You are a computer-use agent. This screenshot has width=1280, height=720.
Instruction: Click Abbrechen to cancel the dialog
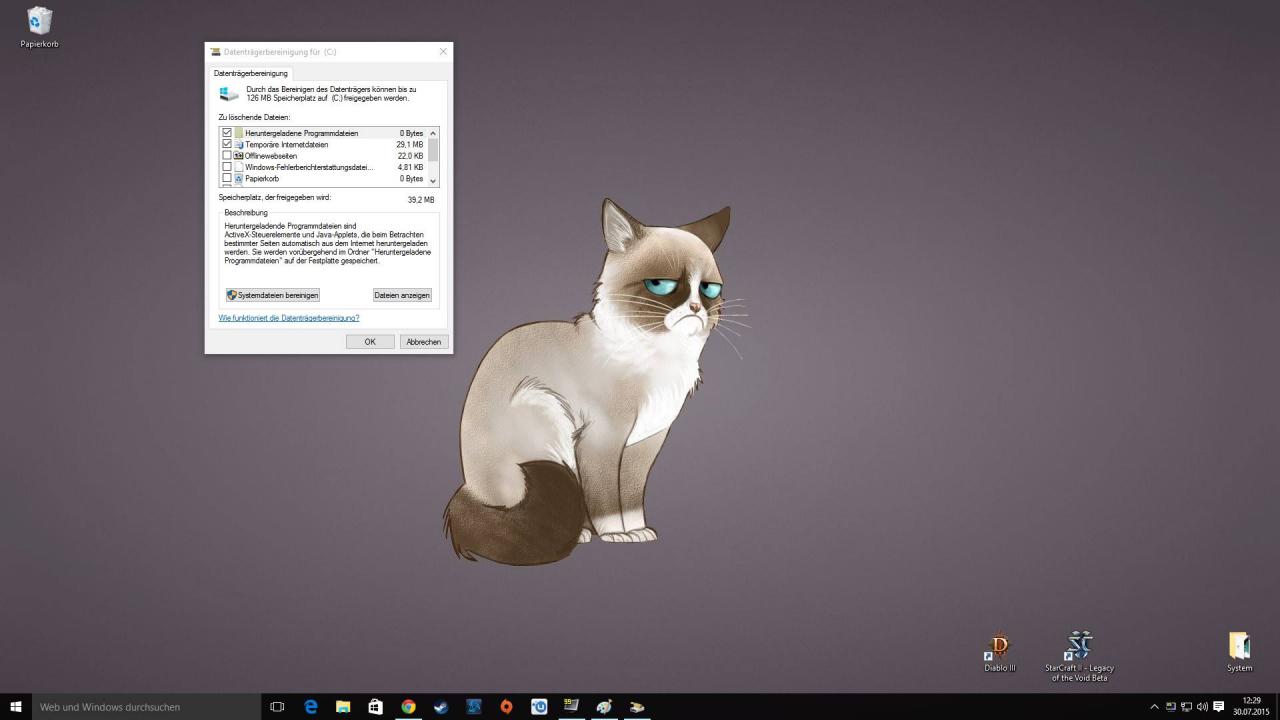click(424, 342)
